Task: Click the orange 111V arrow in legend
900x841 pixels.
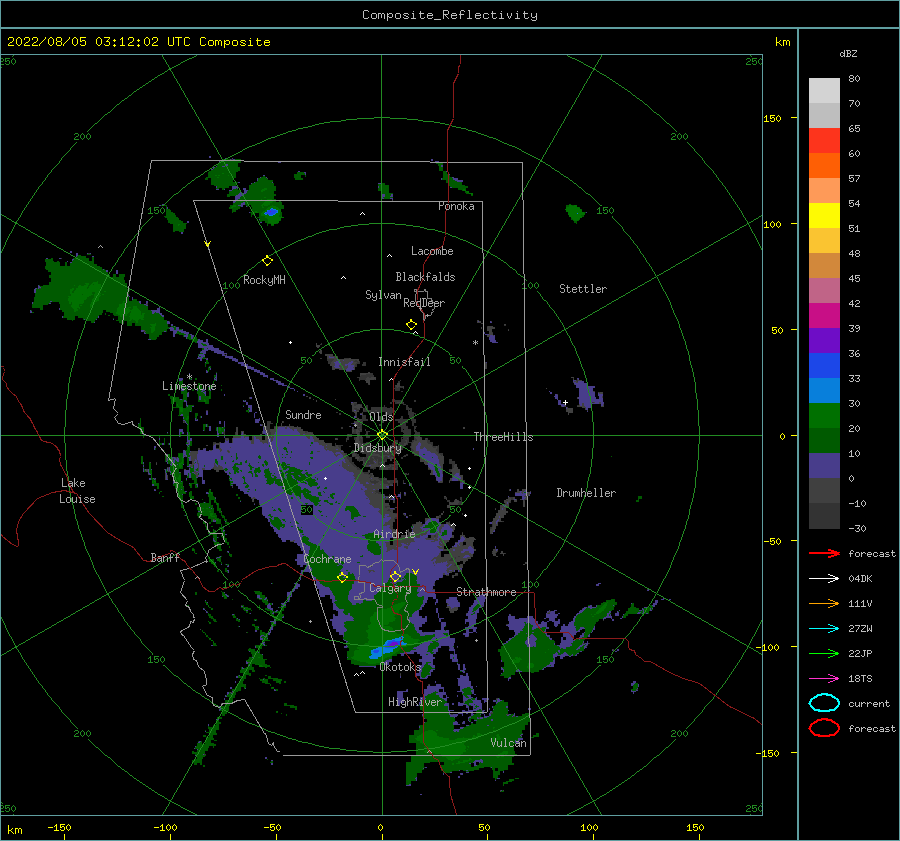Action: (824, 603)
